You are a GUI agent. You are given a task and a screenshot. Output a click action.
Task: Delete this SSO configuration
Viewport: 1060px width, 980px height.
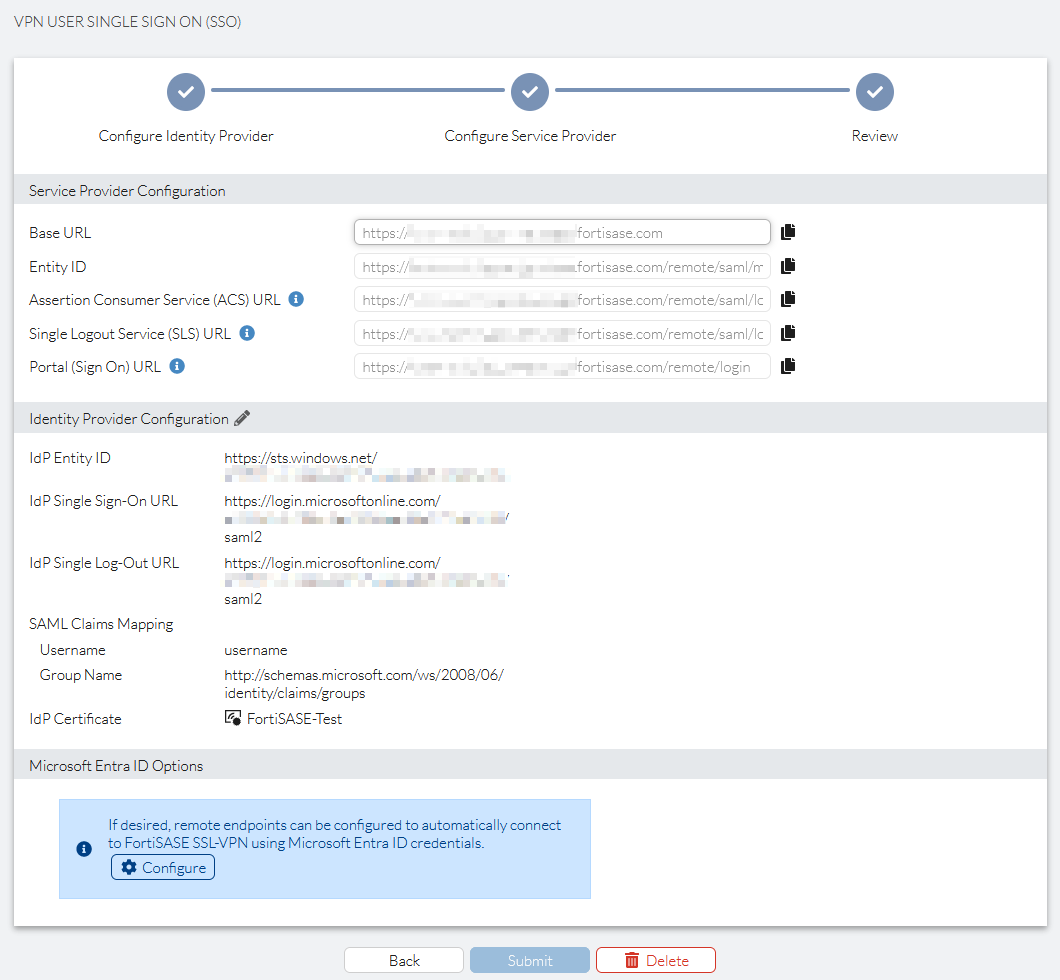656,959
